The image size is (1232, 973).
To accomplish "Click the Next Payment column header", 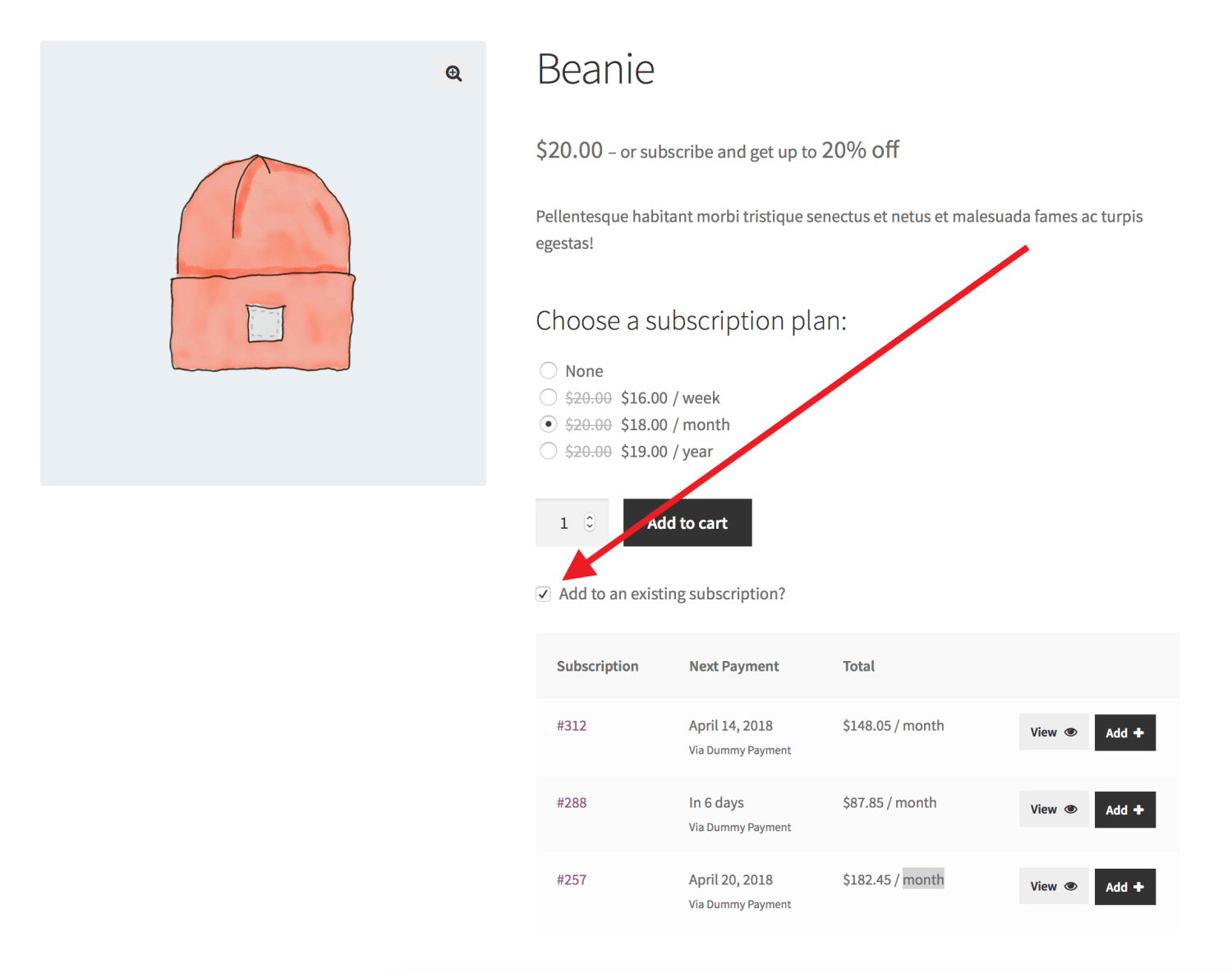I will [734, 666].
